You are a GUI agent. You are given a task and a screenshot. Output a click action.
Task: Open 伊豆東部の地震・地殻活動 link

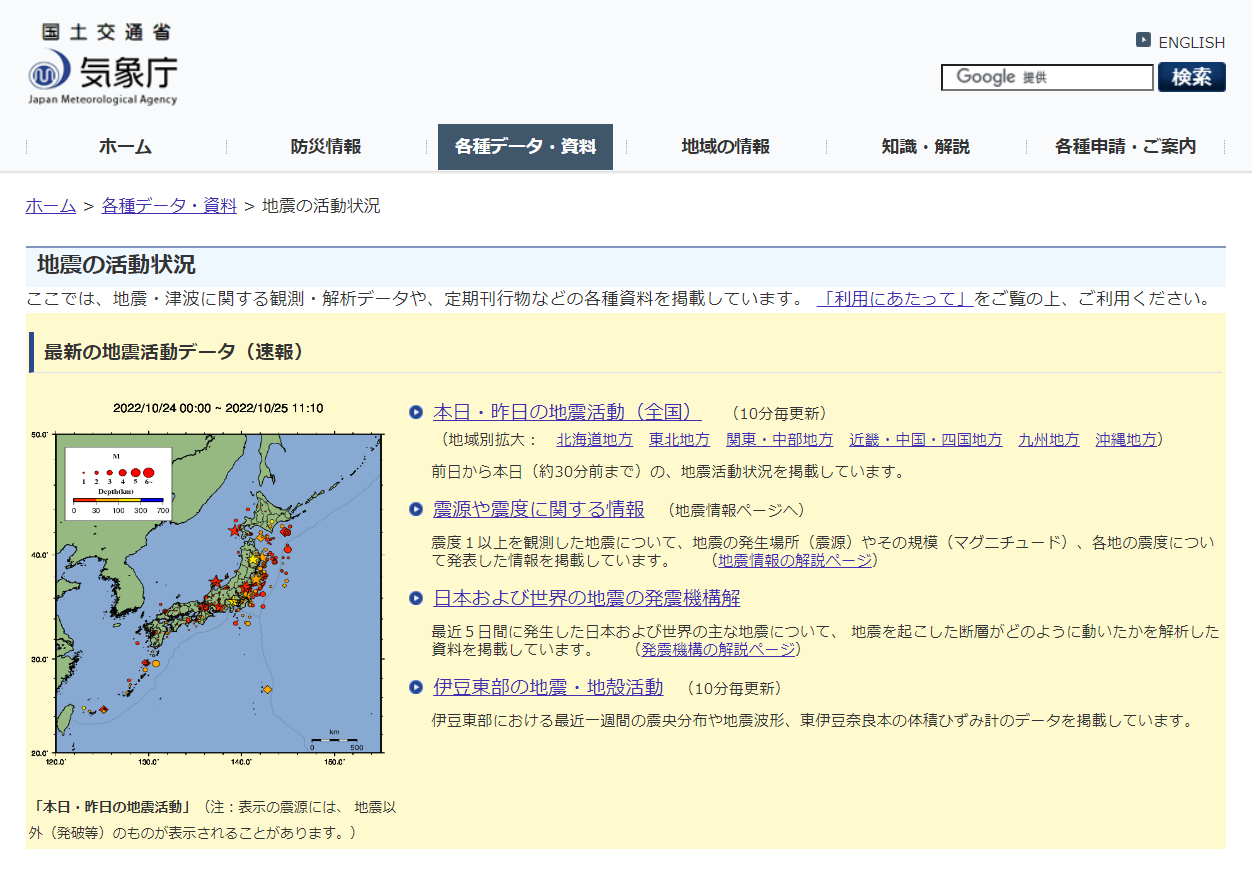pos(548,687)
